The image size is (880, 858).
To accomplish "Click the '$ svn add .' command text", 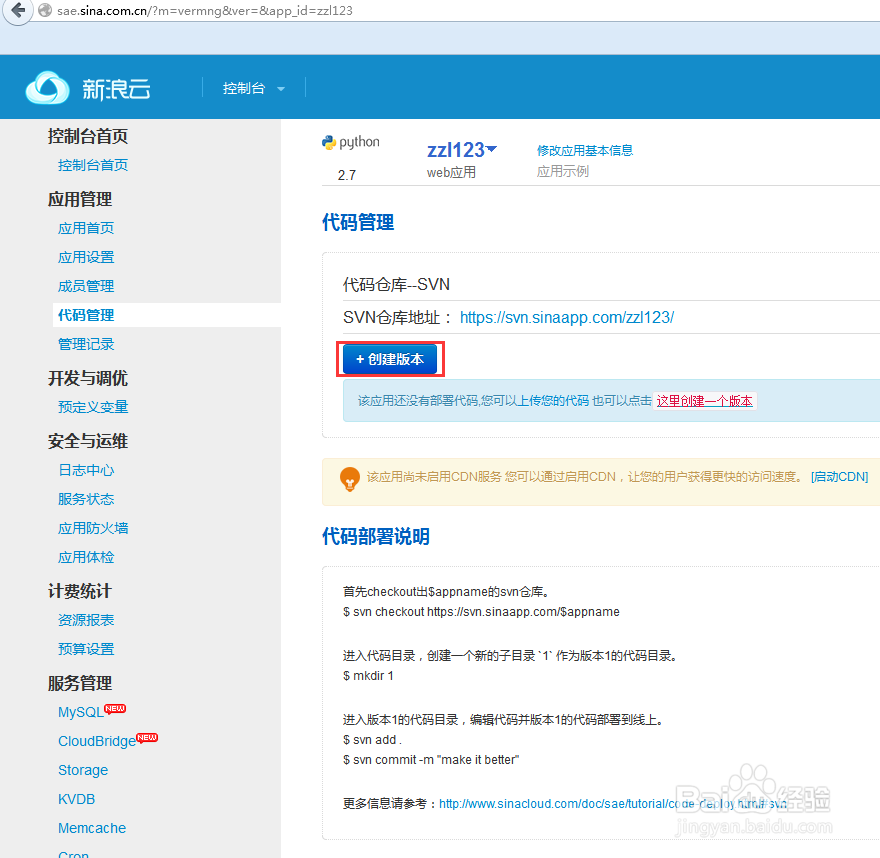I will 372,740.
